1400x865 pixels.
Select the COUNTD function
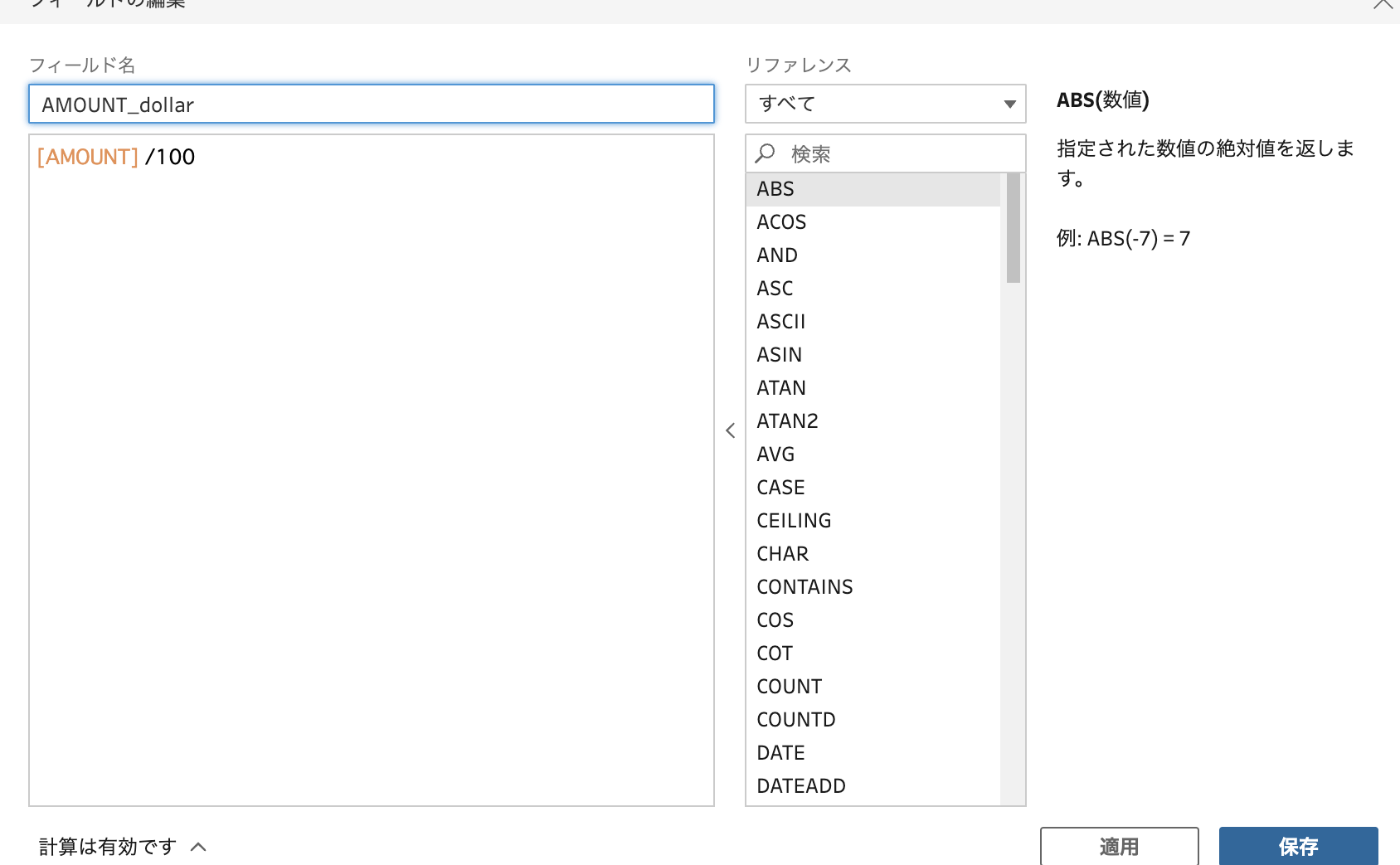[873, 719]
